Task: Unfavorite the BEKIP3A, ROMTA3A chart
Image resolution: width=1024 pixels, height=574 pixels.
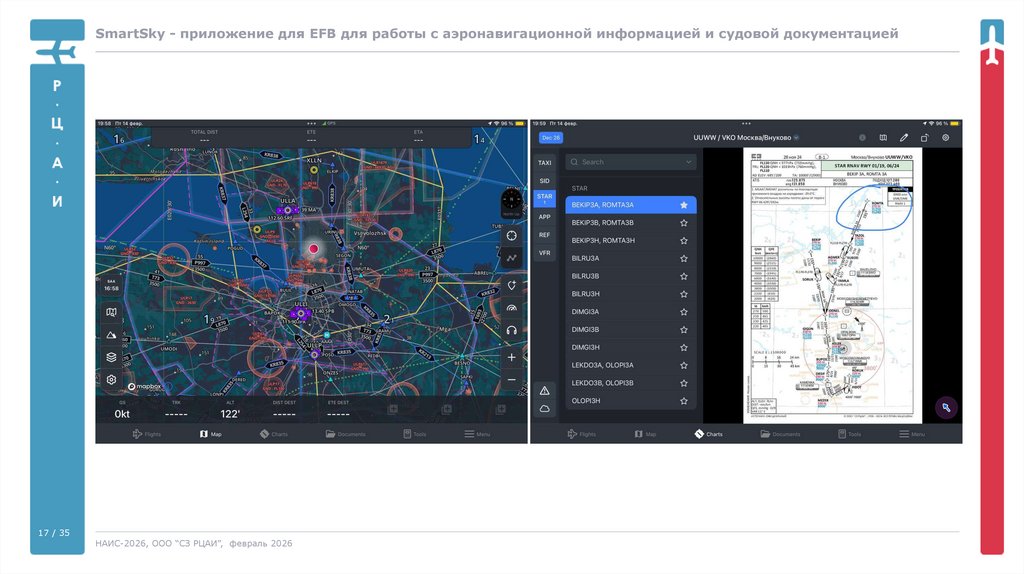Action: pyautogui.click(x=684, y=205)
